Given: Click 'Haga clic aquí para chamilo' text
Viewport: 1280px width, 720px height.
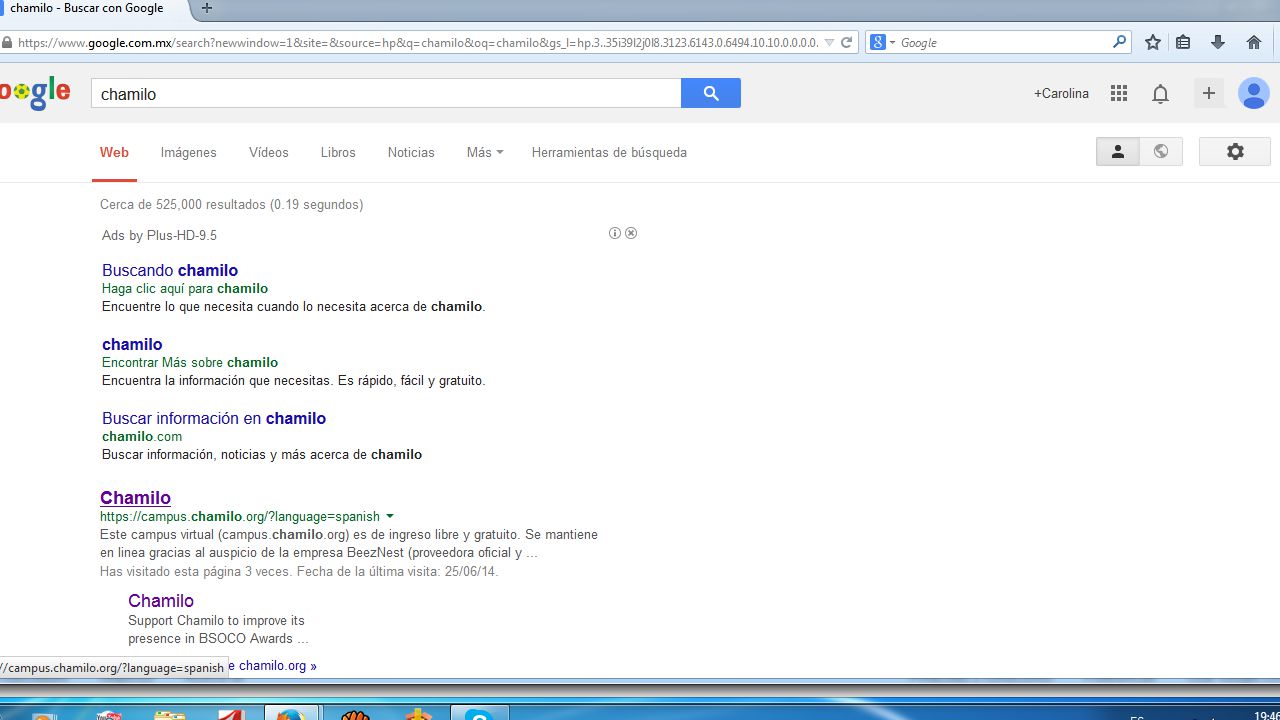Looking at the screenshot, I should tap(185, 288).
